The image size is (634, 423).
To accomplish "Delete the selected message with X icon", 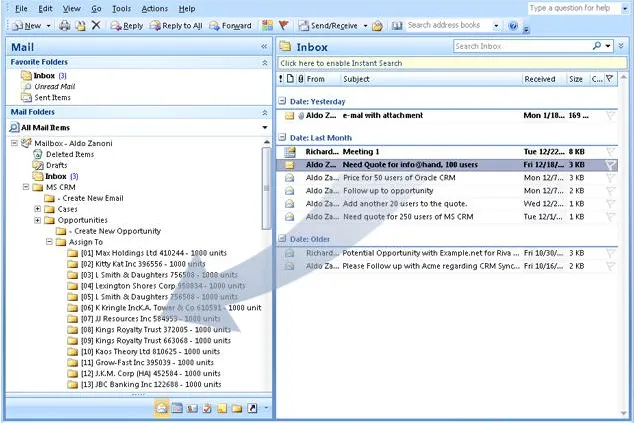I will [x=96, y=25].
